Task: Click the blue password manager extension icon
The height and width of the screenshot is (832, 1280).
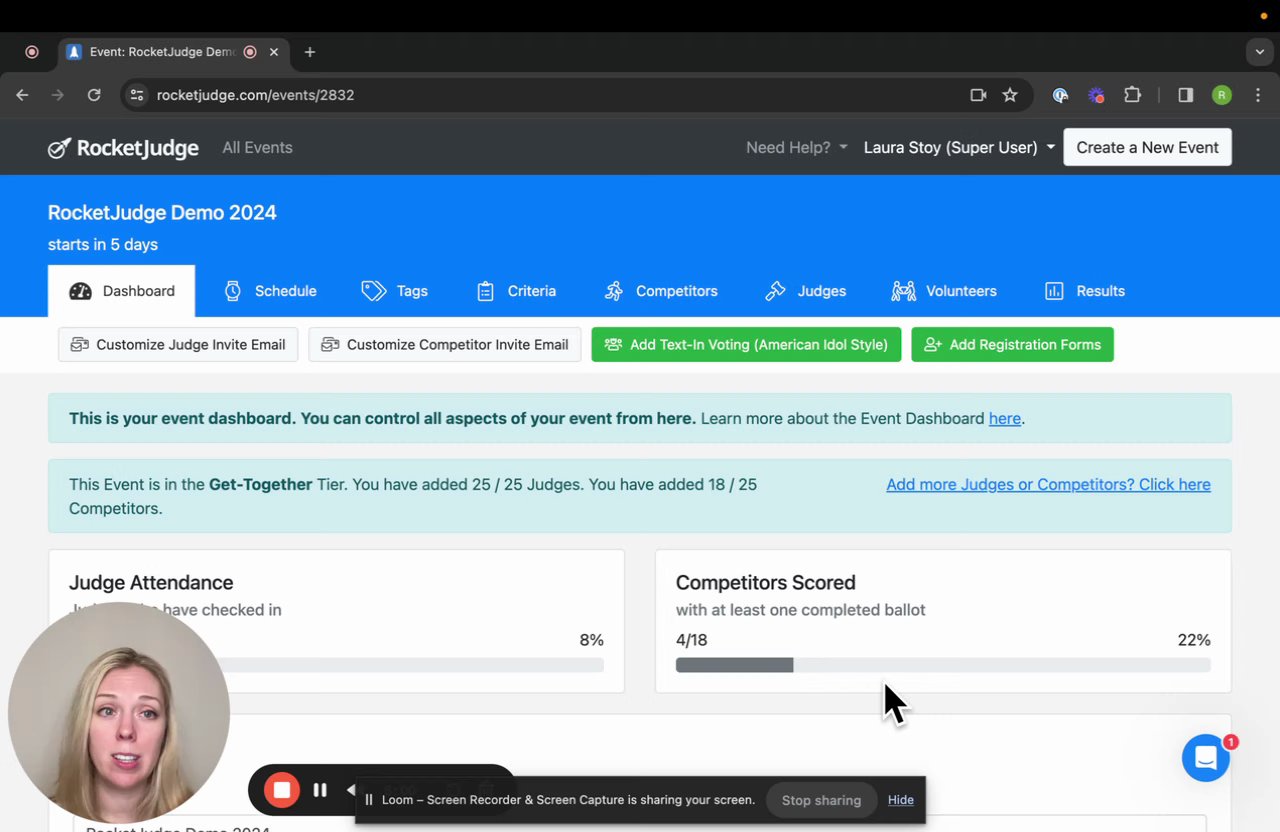Action: pyautogui.click(x=1060, y=95)
